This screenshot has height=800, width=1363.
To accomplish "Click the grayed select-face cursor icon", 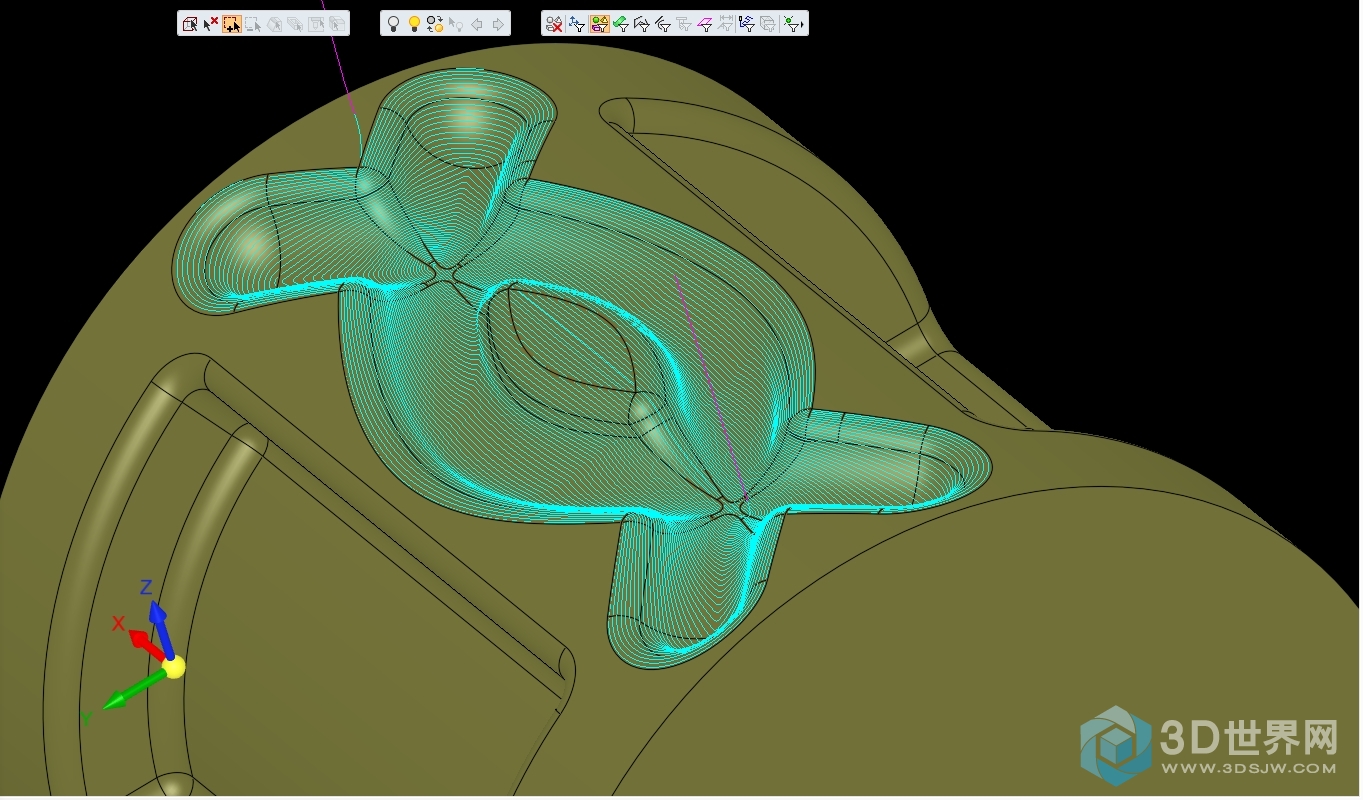I will (x=274, y=24).
